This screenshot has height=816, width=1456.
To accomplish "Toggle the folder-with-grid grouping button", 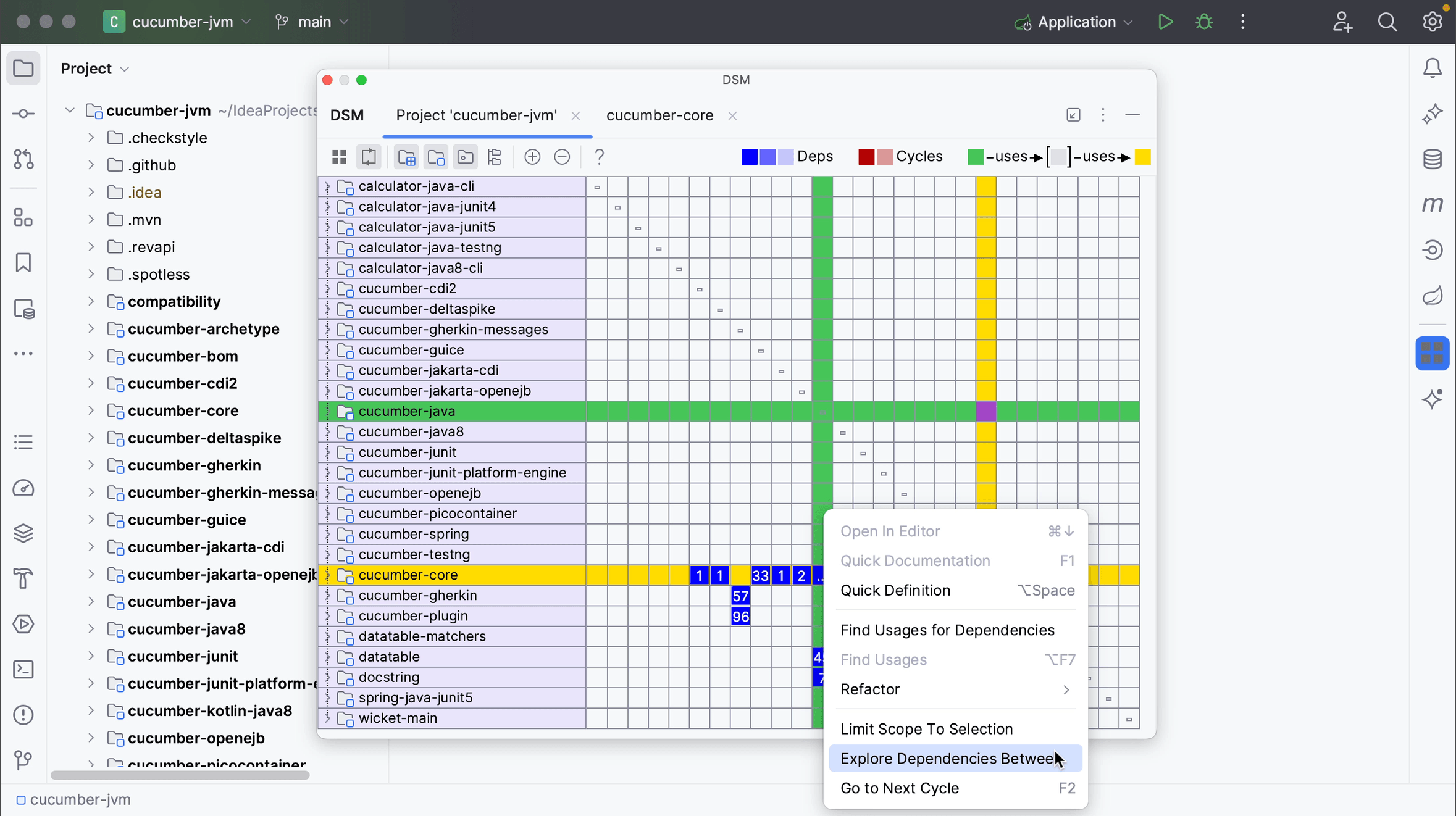I will pyautogui.click(x=407, y=157).
